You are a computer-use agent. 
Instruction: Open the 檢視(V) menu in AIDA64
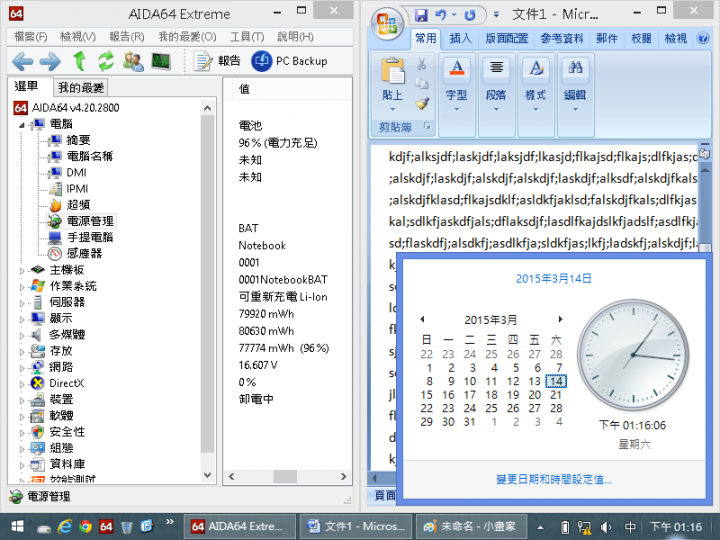[x=78, y=37]
